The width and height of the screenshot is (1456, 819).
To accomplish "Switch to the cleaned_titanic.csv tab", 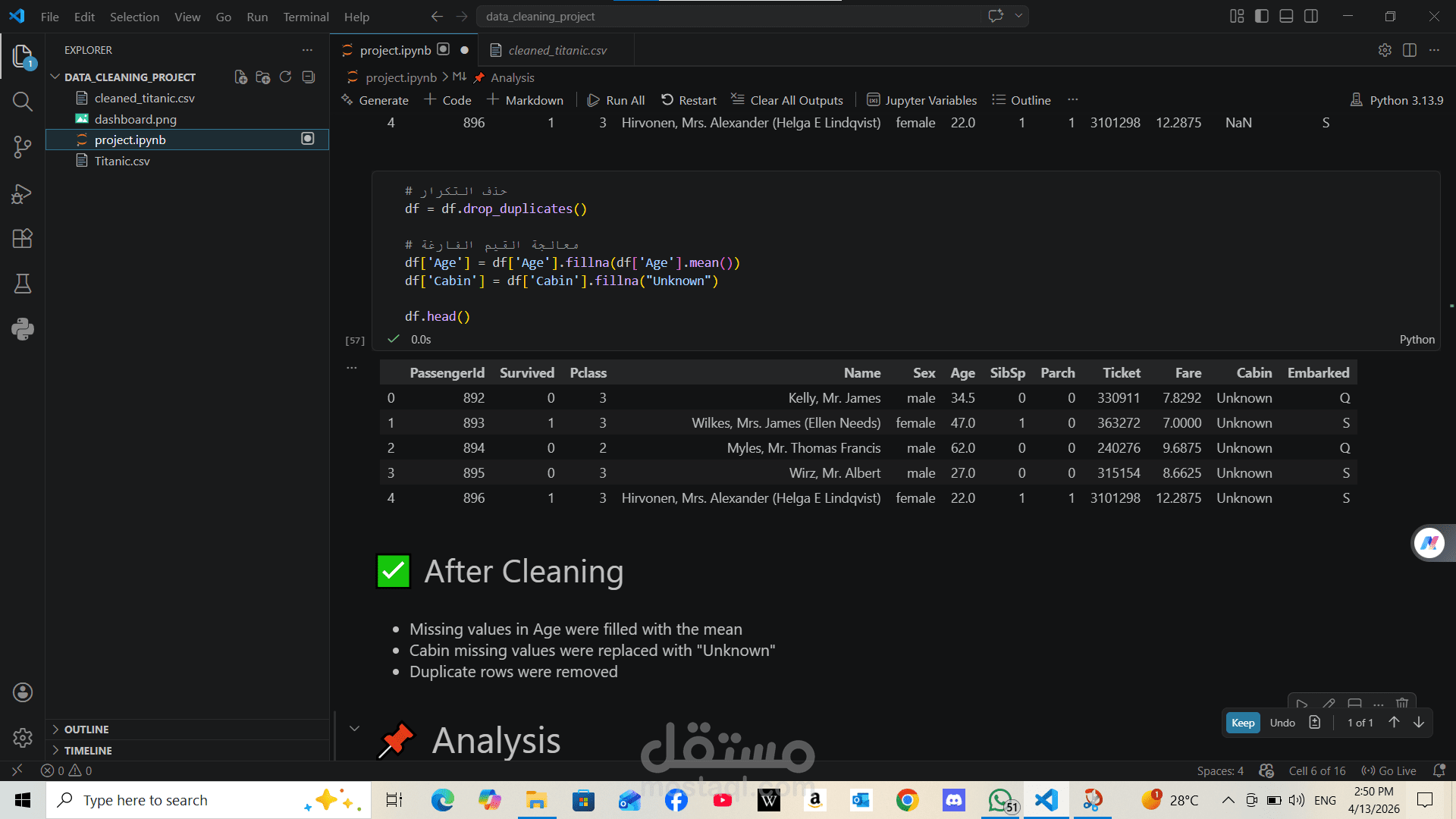I will 557,50.
